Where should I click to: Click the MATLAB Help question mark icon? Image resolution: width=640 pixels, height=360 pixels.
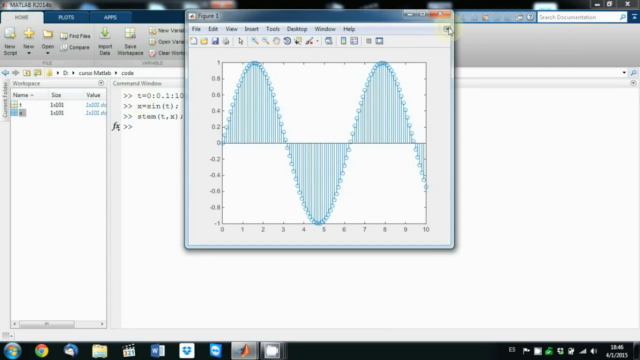pyautogui.click(x=530, y=17)
